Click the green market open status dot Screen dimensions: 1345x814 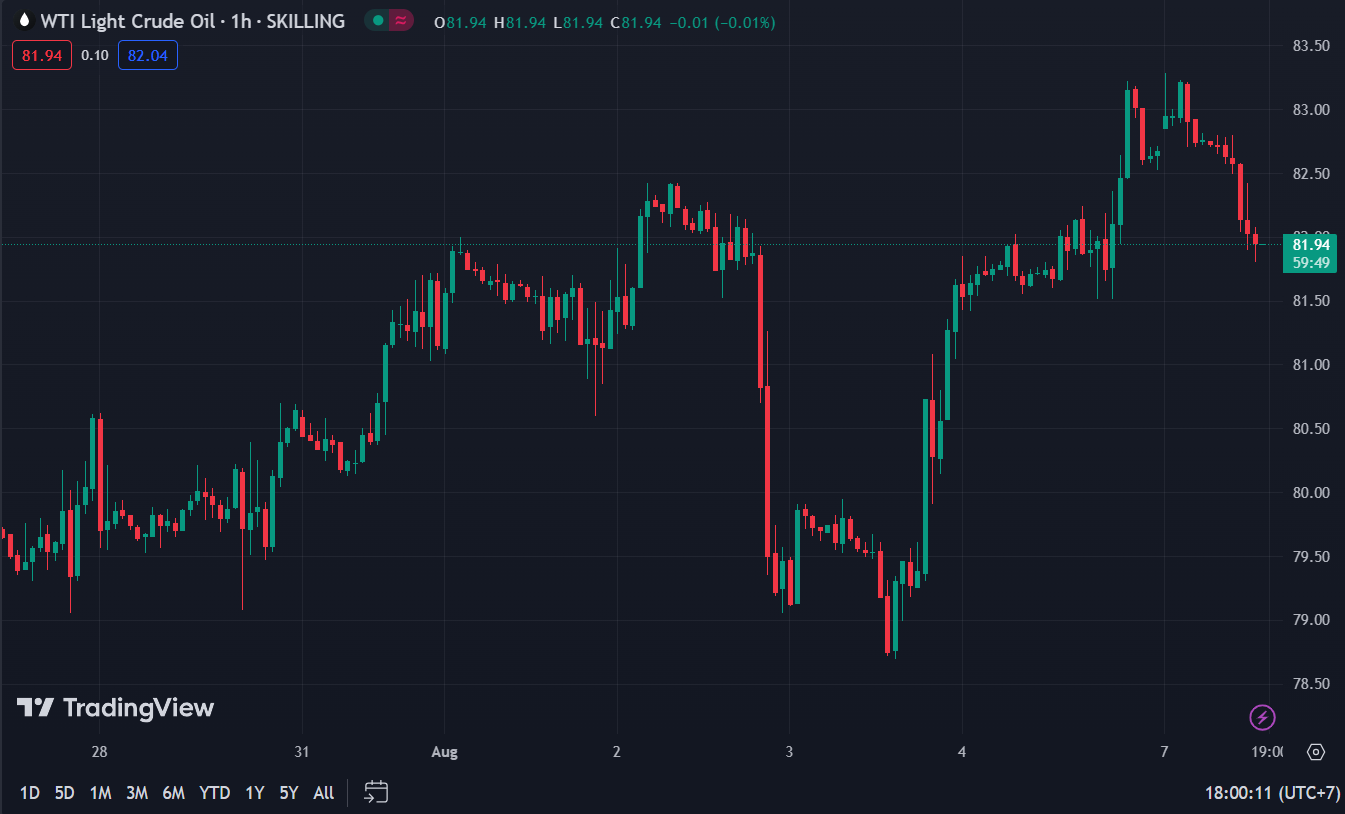click(377, 21)
